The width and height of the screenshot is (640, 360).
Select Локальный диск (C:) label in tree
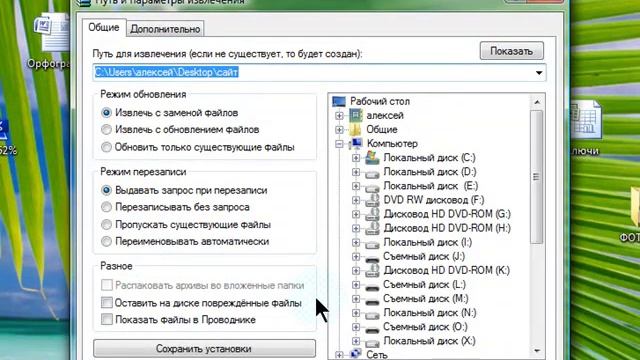(429, 158)
